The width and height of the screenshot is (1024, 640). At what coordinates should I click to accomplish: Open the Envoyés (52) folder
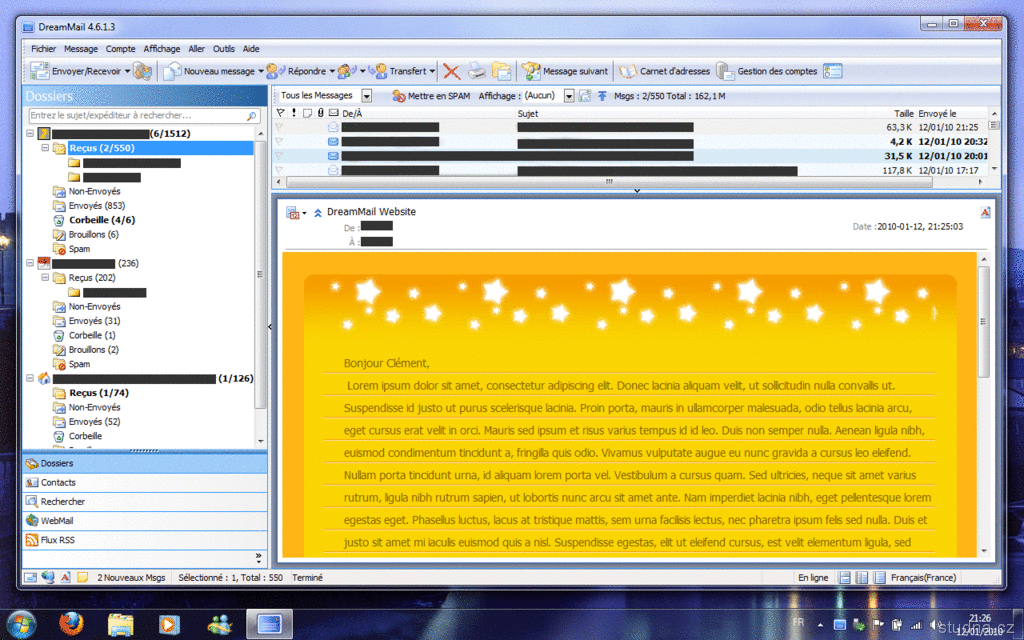pyautogui.click(x=95, y=421)
